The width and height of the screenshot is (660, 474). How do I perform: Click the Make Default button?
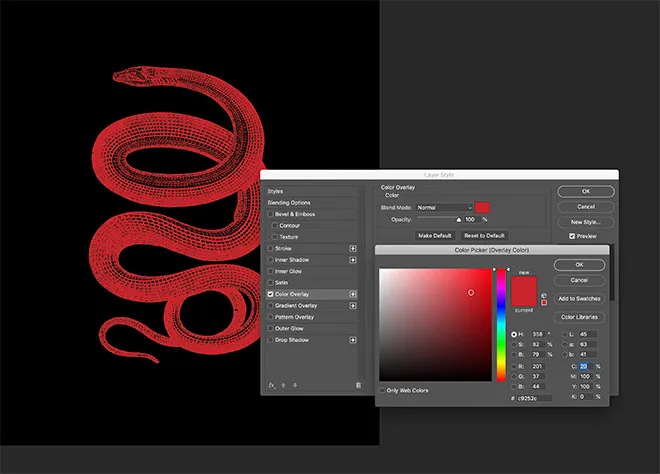click(x=434, y=235)
